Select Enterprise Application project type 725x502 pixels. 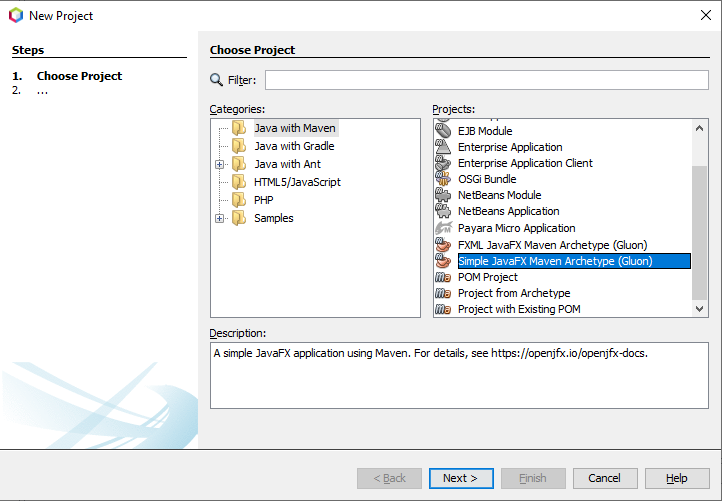coord(510,147)
